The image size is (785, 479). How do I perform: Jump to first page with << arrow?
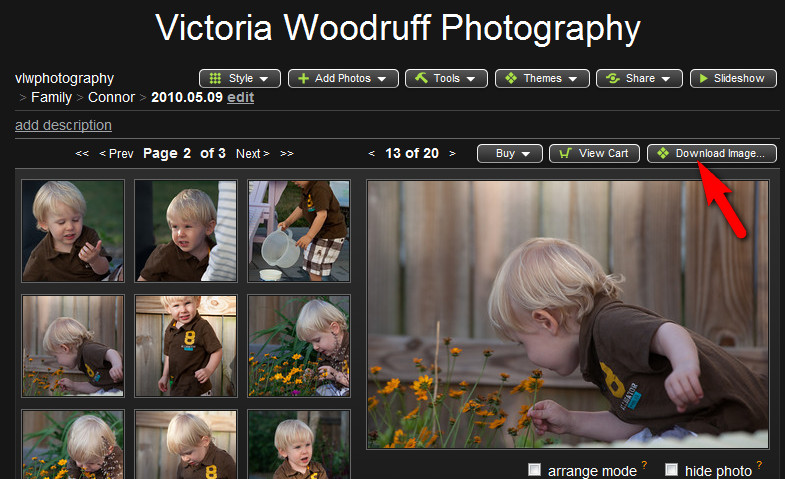click(82, 154)
